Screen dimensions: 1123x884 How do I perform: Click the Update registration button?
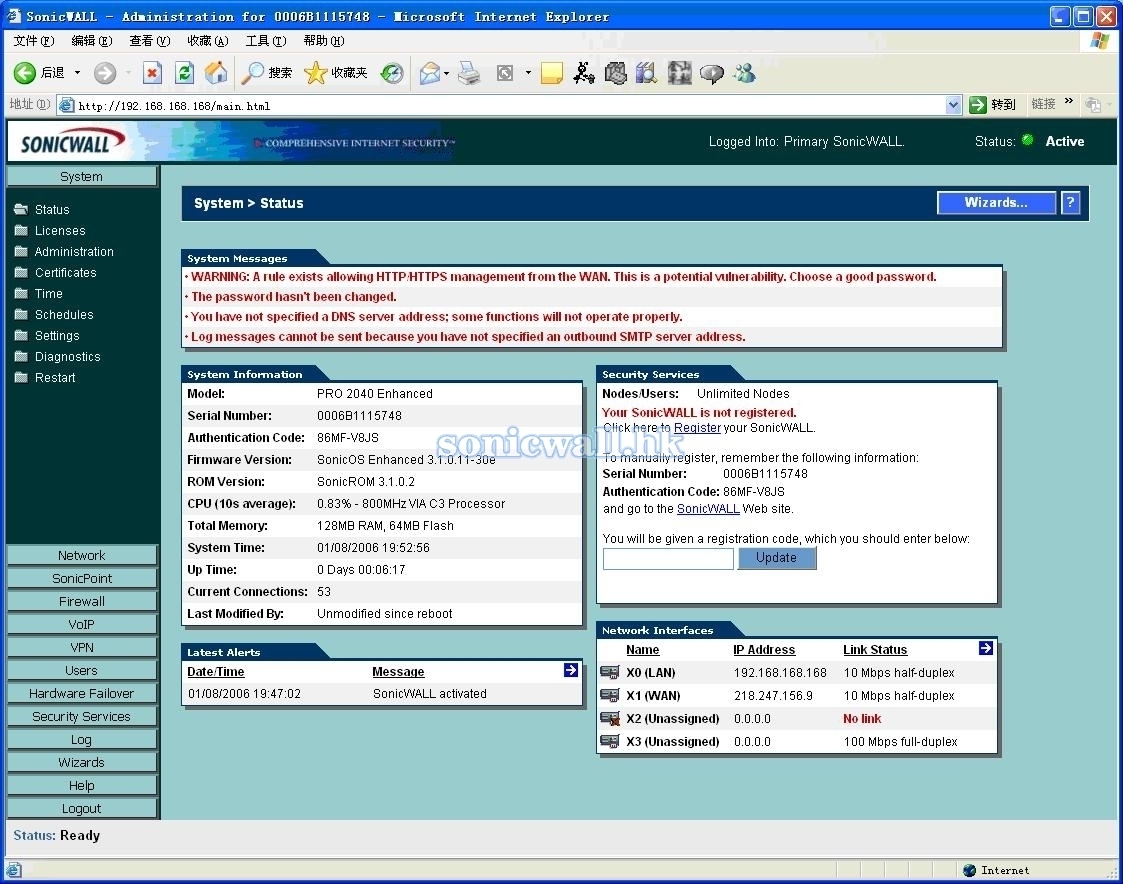coord(776,557)
